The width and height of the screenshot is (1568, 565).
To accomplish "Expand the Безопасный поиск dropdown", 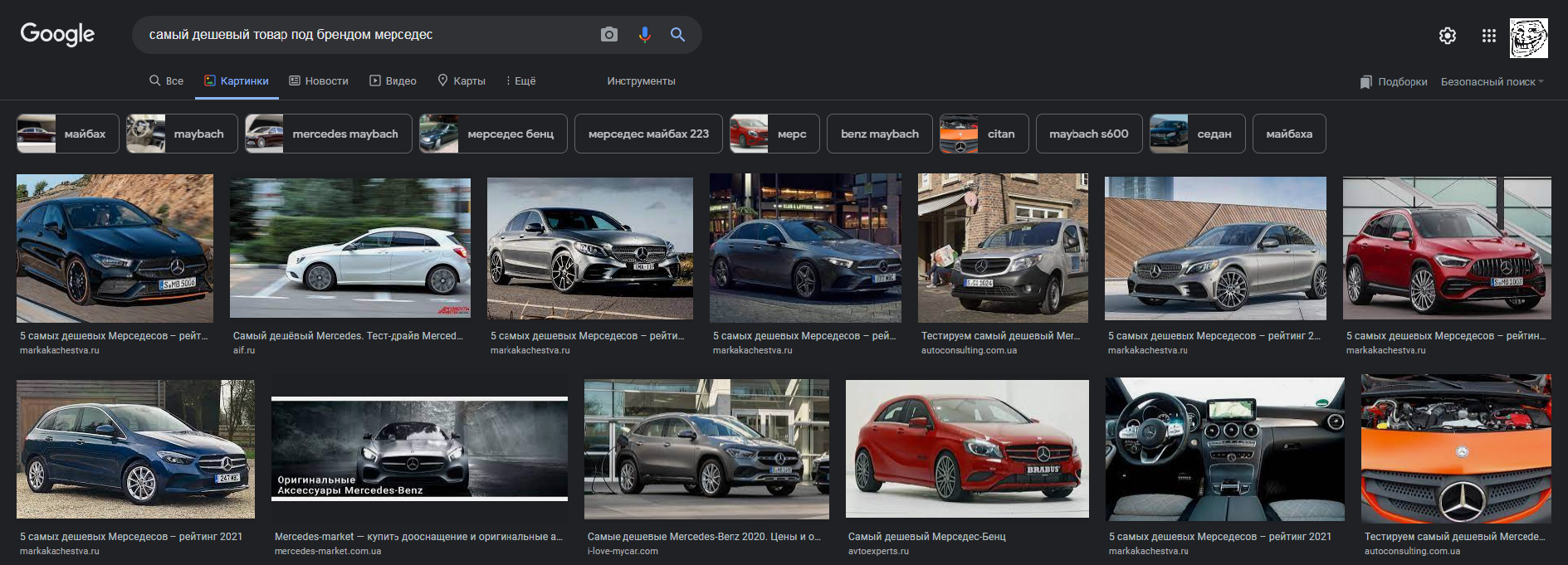I will tap(1492, 81).
